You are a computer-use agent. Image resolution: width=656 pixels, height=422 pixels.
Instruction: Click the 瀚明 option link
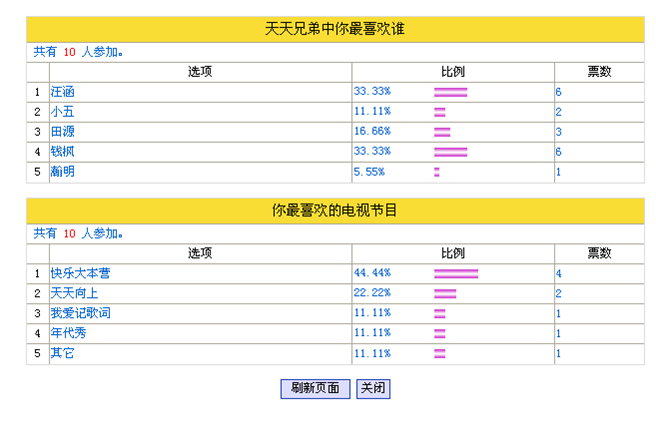click(x=62, y=172)
